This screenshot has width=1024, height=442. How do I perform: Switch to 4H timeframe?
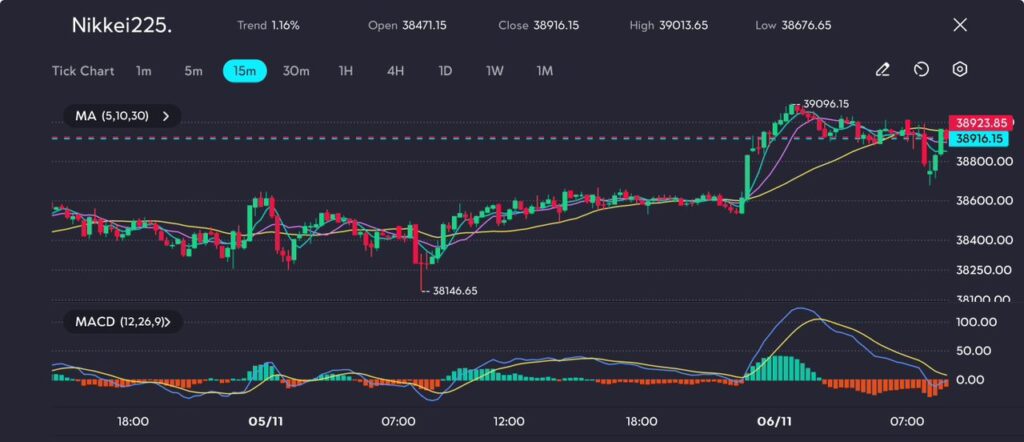(395, 71)
